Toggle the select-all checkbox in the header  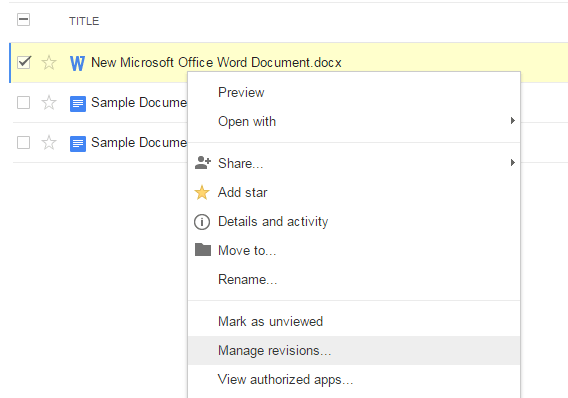24,20
